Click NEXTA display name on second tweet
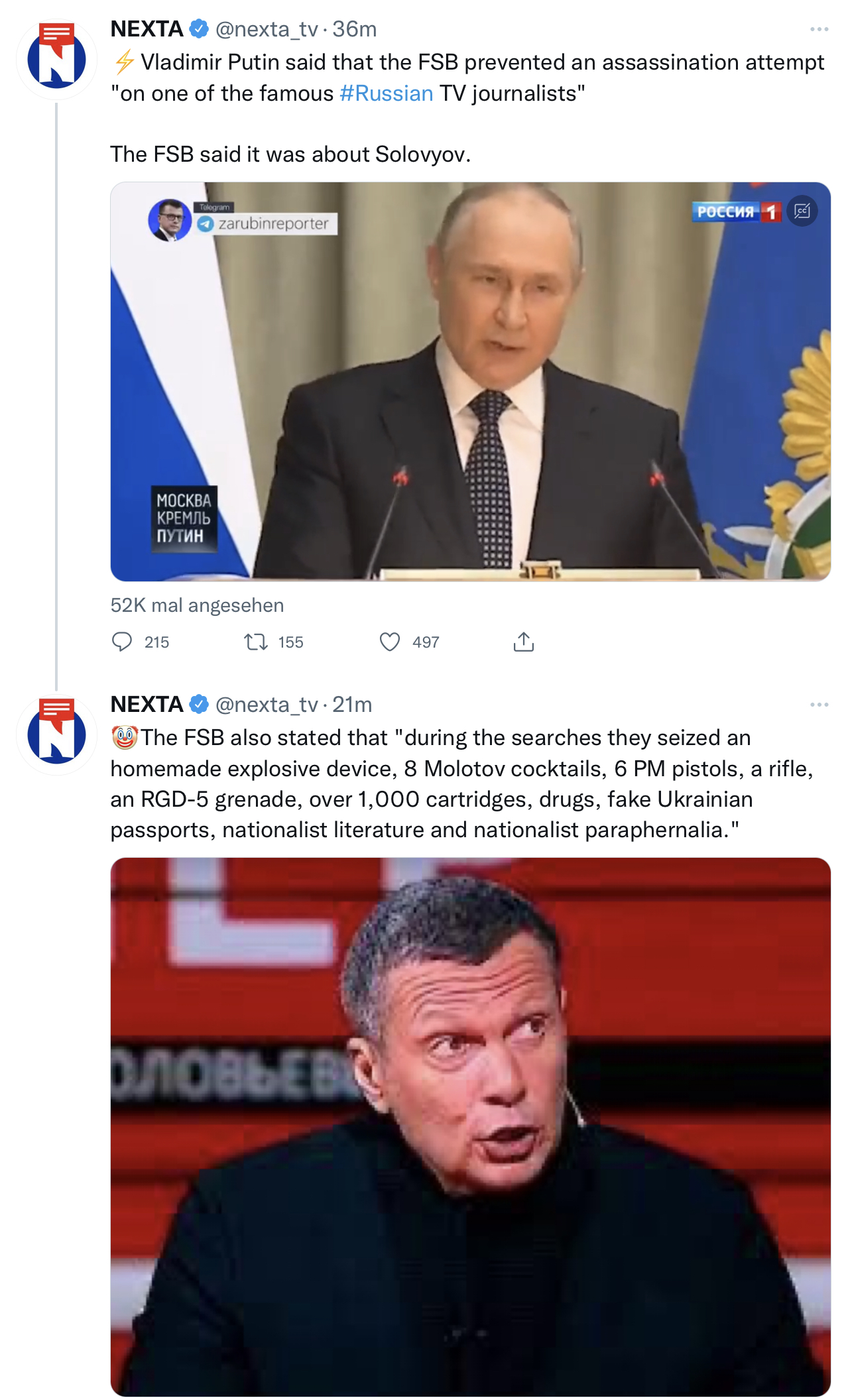 point(147,704)
